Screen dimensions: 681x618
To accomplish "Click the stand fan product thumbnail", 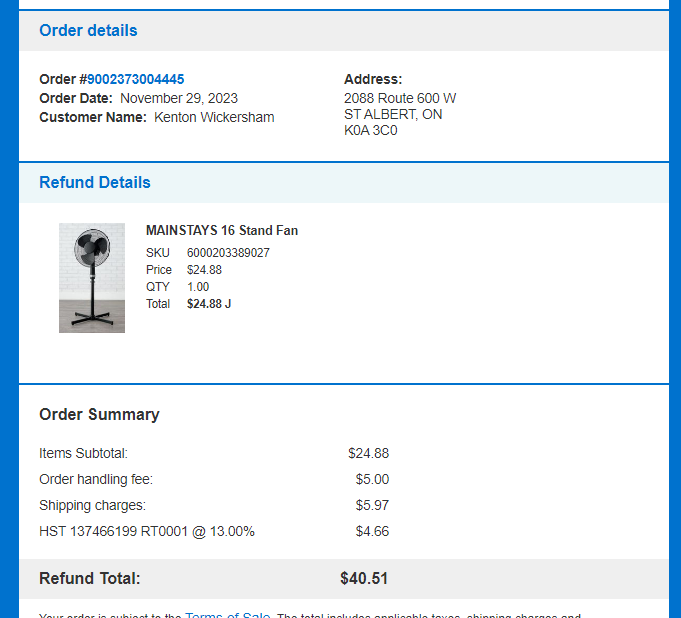I will coord(92,278).
